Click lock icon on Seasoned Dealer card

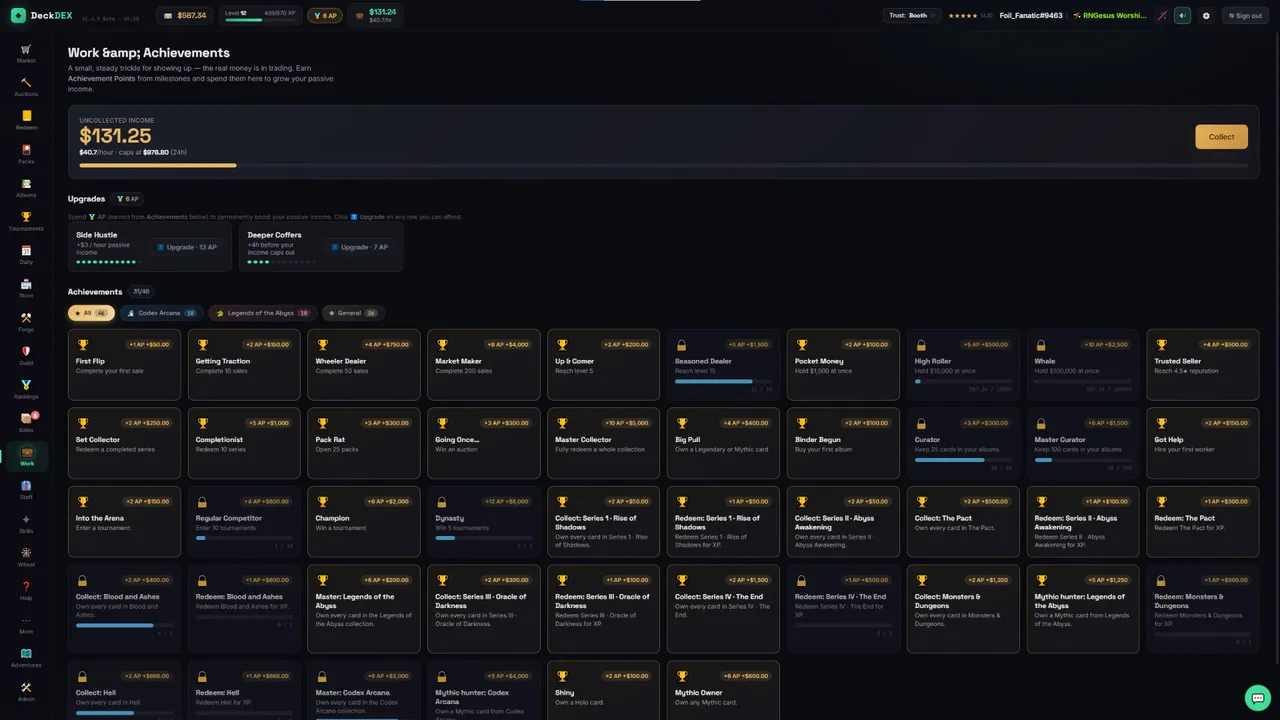click(x=682, y=344)
